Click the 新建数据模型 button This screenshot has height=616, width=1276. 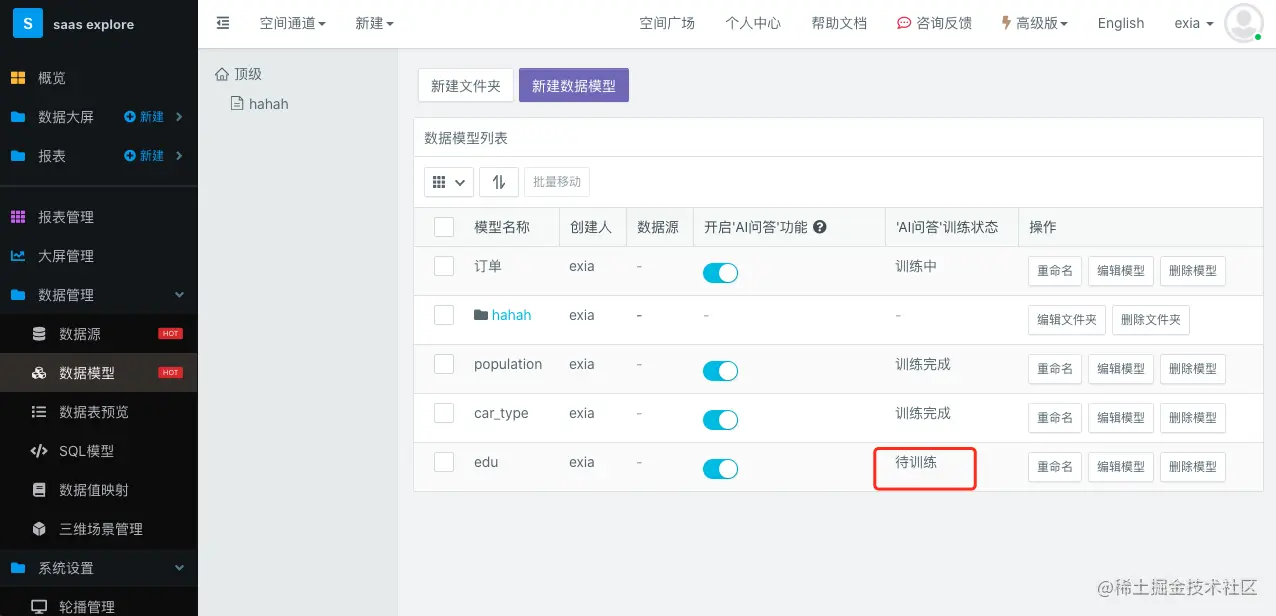pos(574,86)
